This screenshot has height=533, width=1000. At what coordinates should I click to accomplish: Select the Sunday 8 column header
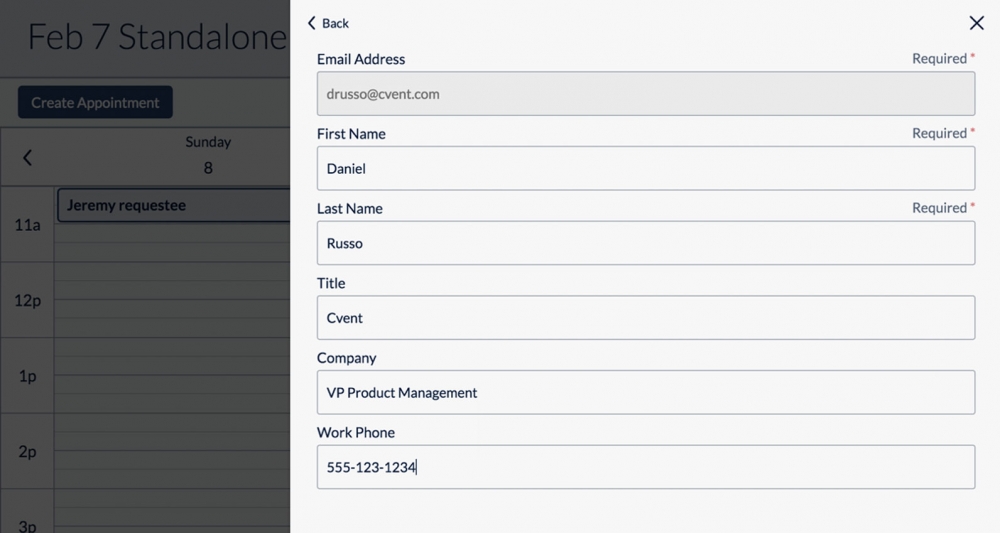[x=208, y=155]
